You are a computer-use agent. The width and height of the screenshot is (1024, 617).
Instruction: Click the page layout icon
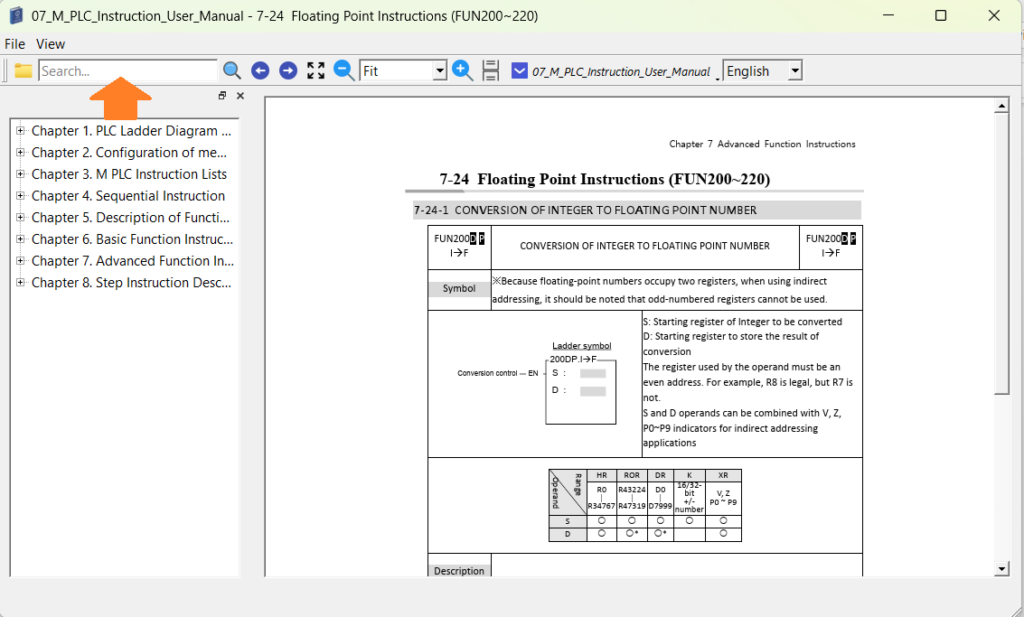(490, 71)
